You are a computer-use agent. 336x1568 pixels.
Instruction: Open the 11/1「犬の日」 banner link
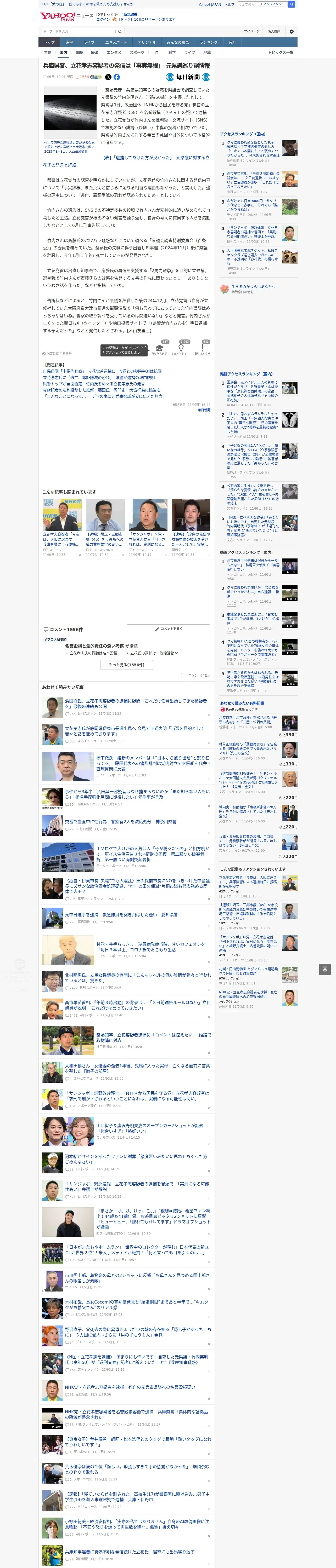(87, 4)
